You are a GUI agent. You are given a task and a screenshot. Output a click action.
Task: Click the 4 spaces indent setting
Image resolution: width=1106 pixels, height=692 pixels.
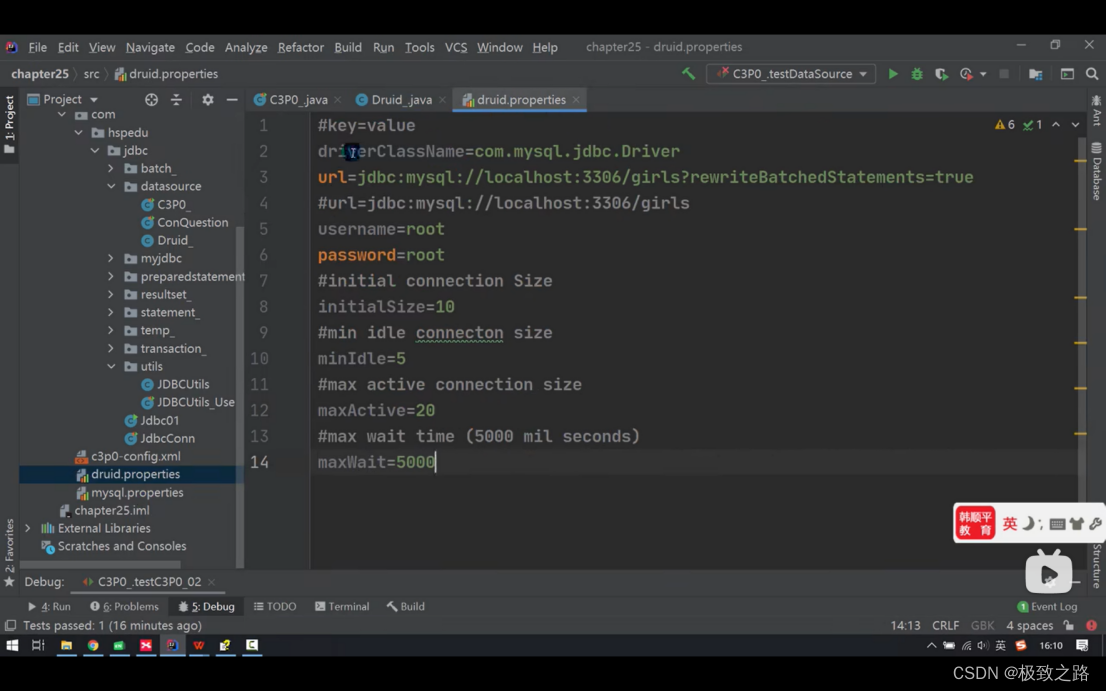(1029, 626)
